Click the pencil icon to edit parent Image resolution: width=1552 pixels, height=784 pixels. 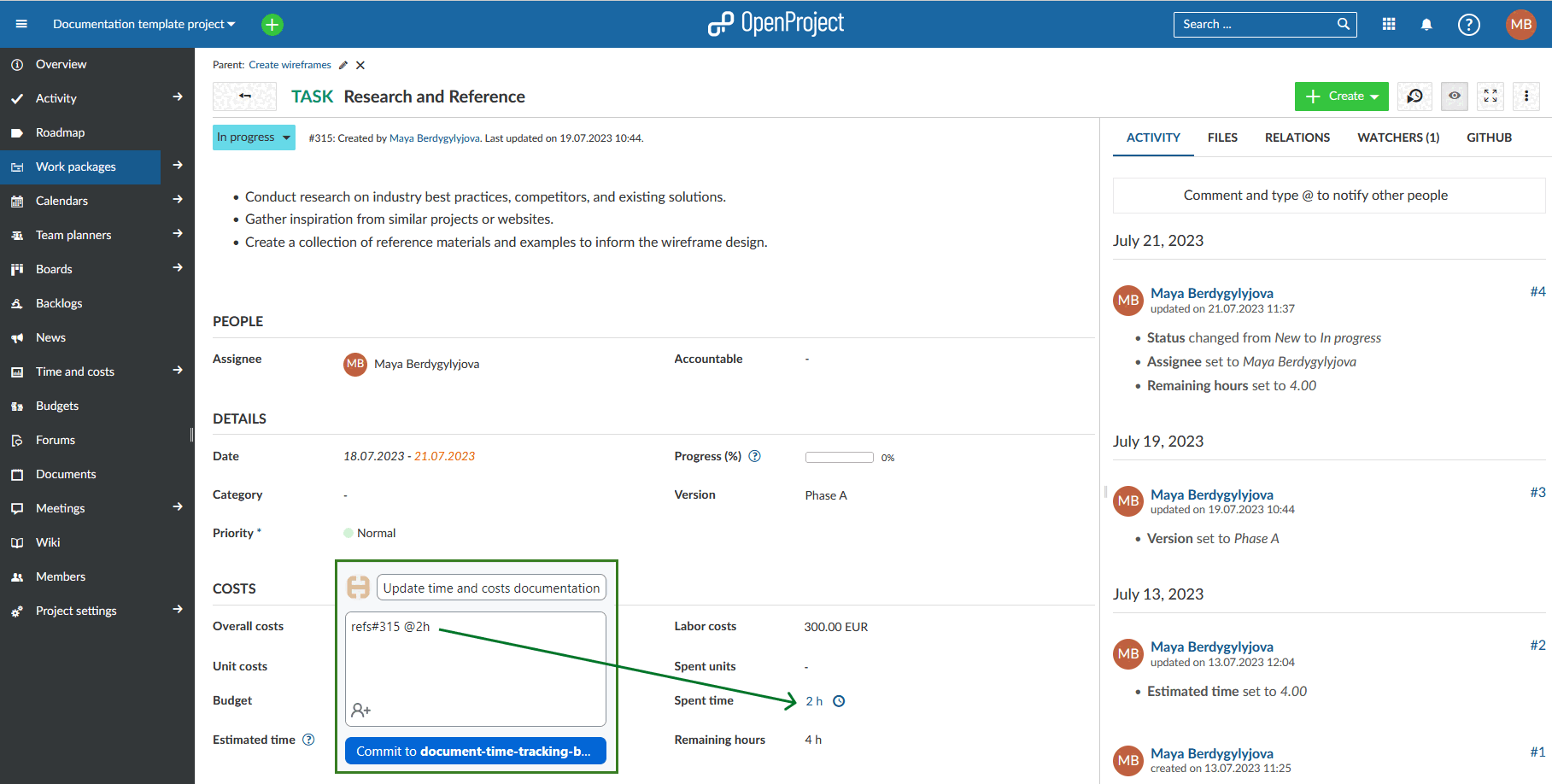[x=343, y=66]
